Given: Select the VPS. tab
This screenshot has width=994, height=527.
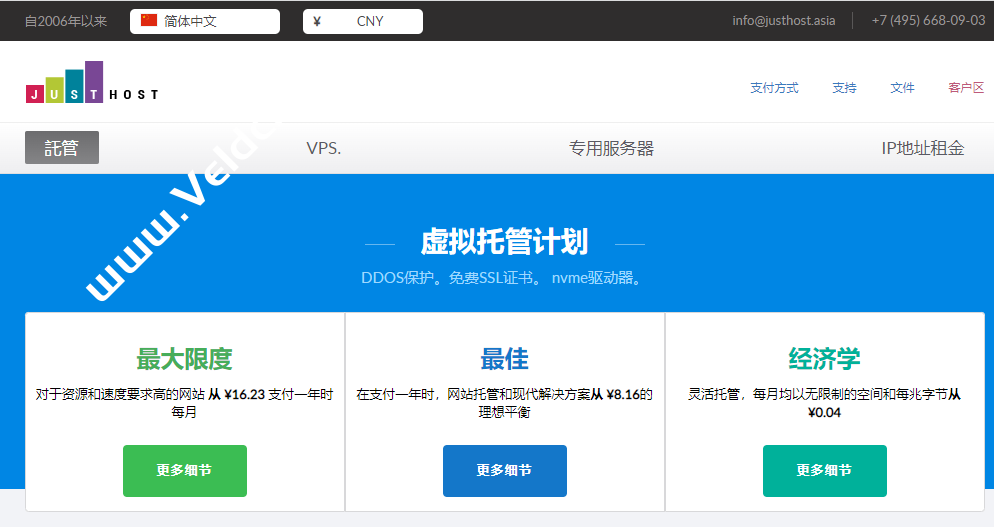Looking at the screenshot, I should pyautogui.click(x=324, y=148).
